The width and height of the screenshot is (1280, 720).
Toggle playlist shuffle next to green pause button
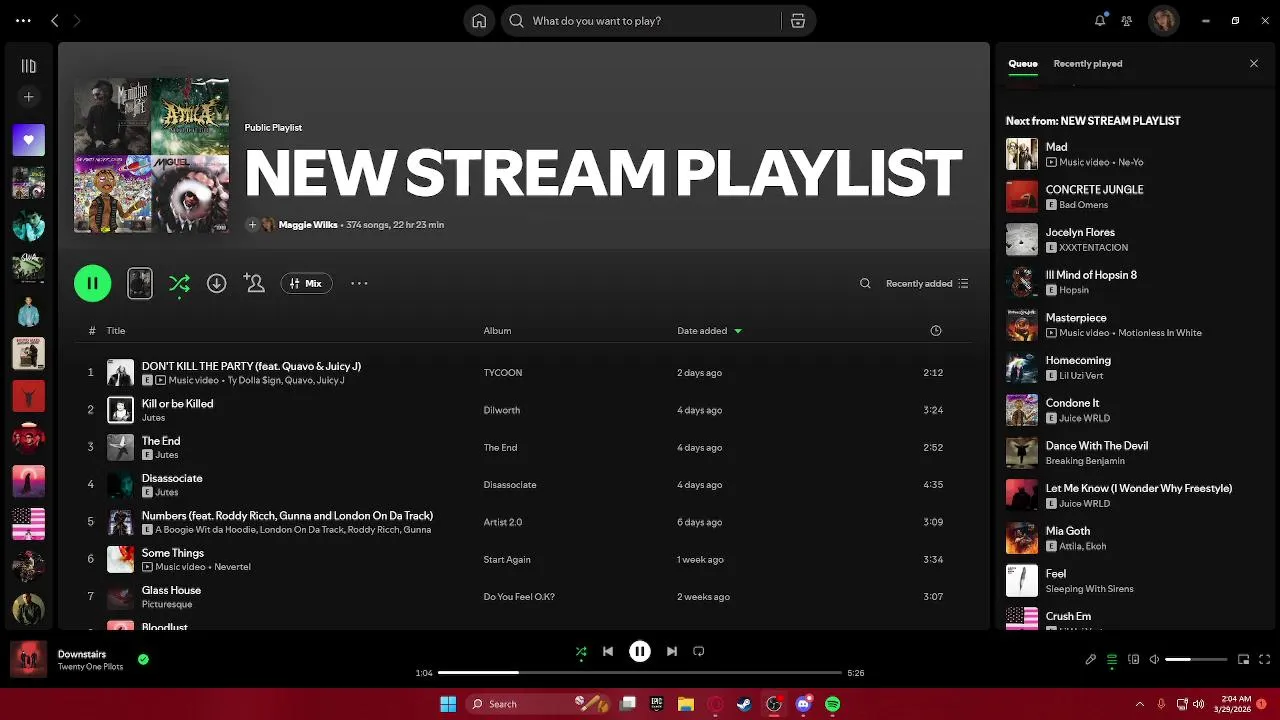tap(179, 284)
